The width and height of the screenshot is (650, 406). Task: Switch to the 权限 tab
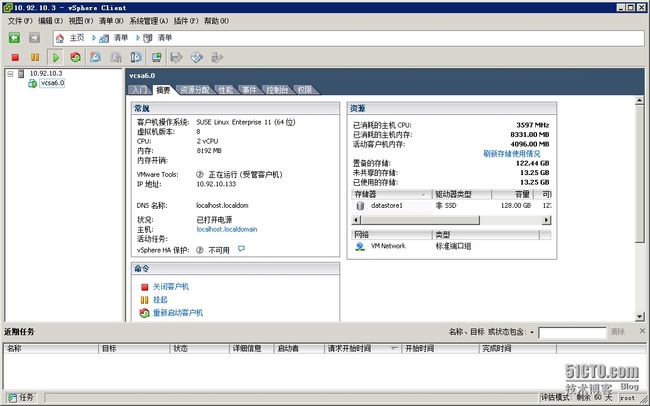pos(305,90)
